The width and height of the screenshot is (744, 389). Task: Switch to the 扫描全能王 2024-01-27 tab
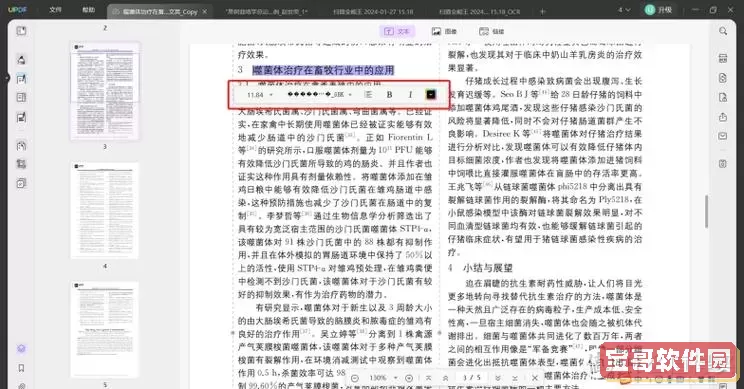(373, 11)
